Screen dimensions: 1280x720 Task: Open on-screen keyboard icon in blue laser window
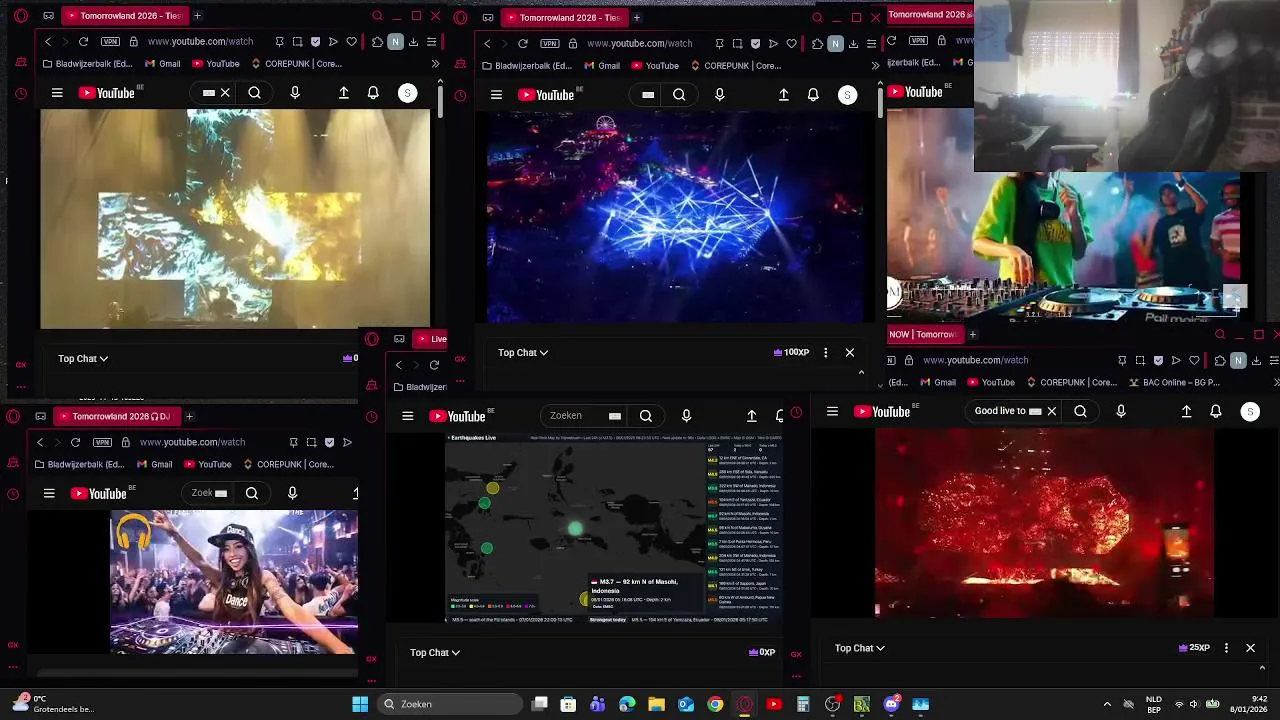[x=648, y=95]
